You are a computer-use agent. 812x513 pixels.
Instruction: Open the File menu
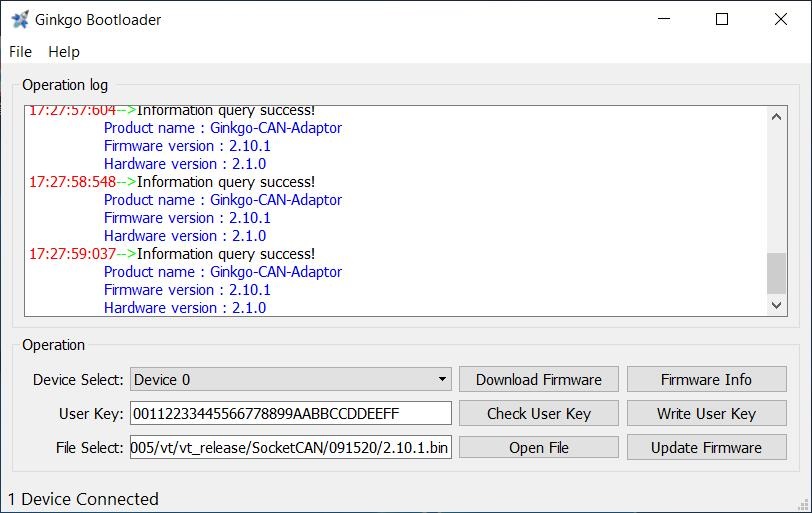[20, 52]
